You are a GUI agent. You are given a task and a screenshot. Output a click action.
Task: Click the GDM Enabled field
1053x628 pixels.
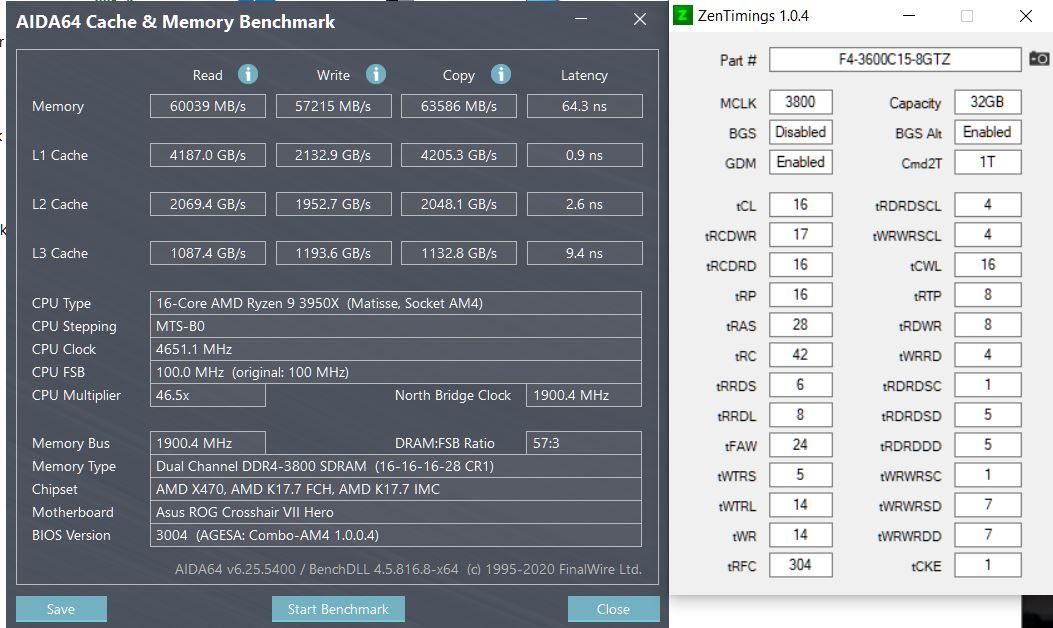[800, 162]
